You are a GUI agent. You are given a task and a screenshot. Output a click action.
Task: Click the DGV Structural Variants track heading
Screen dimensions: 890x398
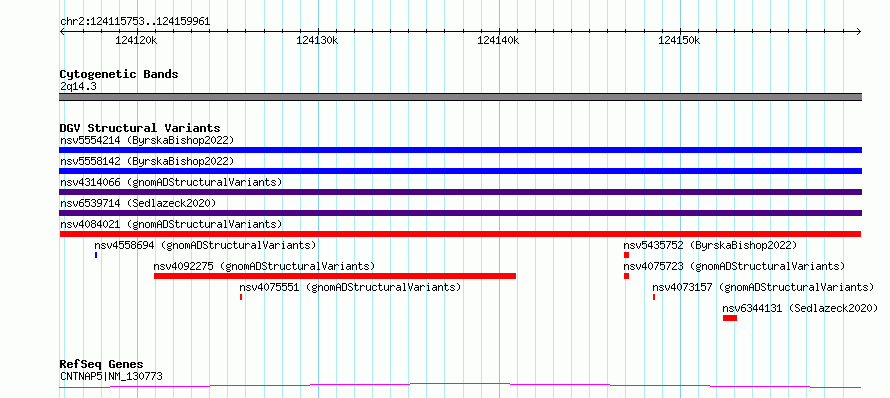[x=140, y=128]
